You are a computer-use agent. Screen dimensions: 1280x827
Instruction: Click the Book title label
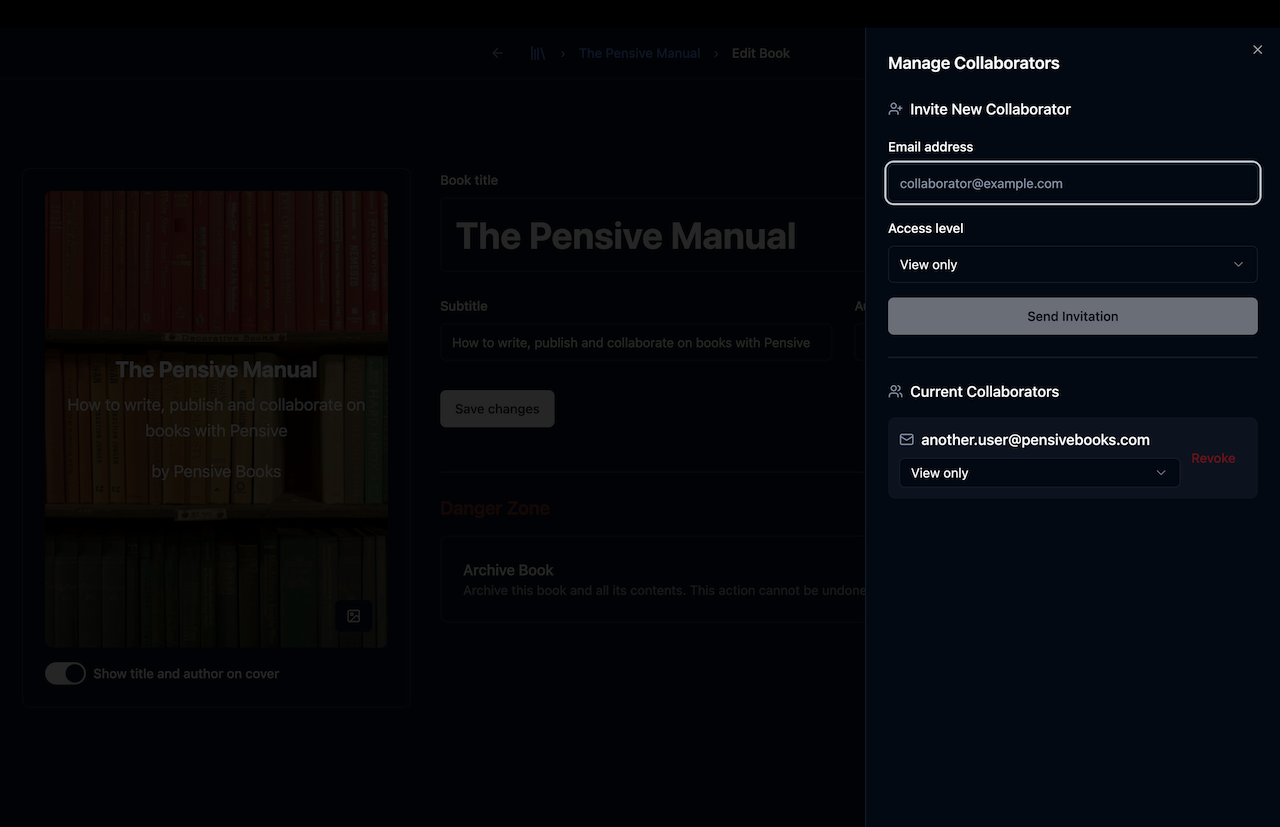point(469,180)
